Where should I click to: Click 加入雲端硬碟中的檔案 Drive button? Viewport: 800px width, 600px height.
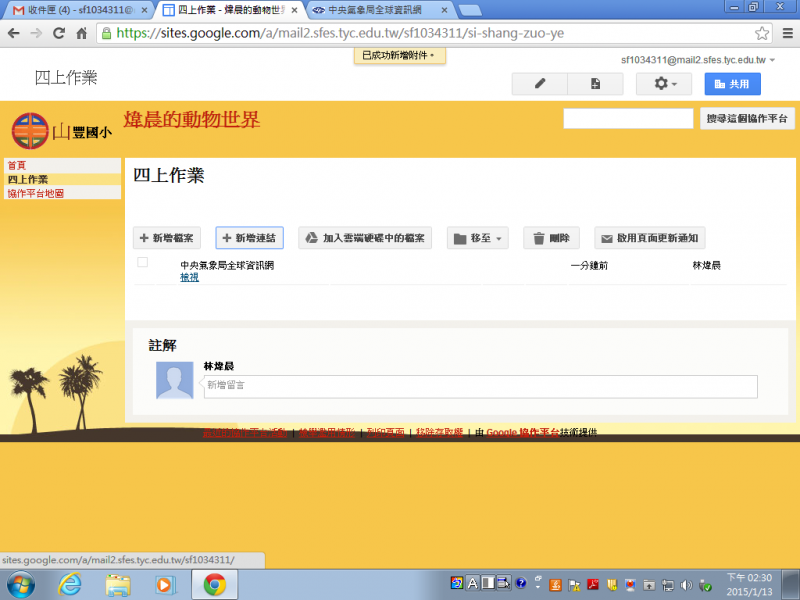click(365, 238)
